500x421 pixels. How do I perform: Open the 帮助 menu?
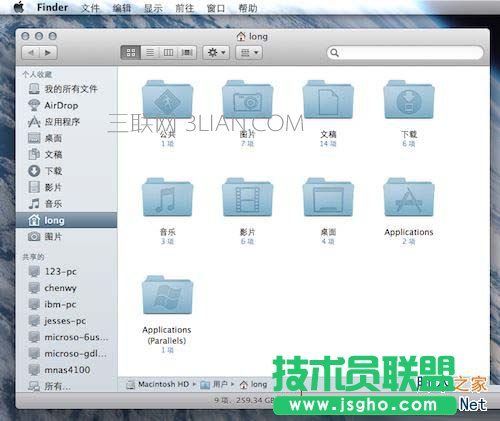[x=248, y=8]
